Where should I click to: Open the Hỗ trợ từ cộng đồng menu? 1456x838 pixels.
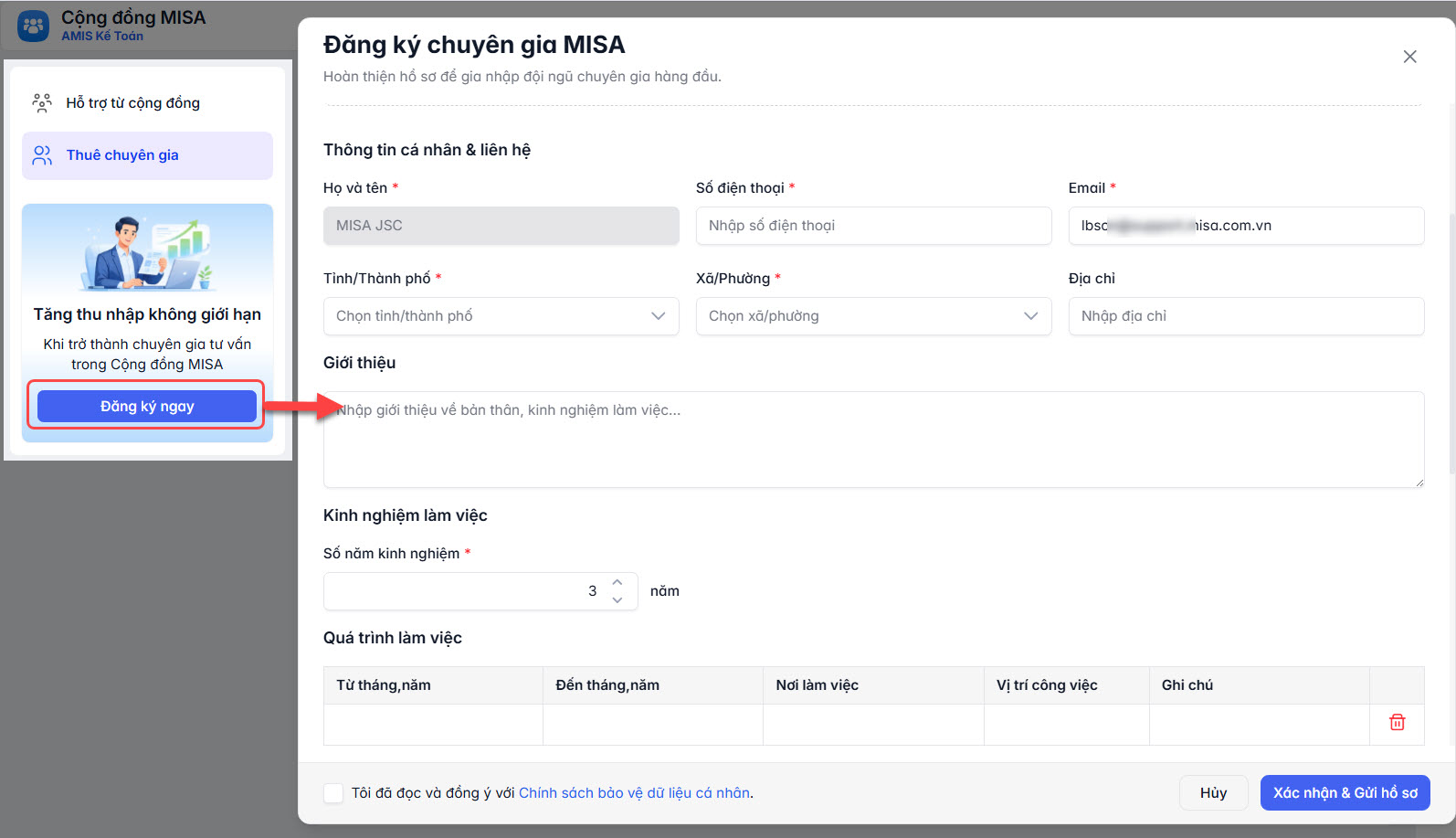(132, 103)
